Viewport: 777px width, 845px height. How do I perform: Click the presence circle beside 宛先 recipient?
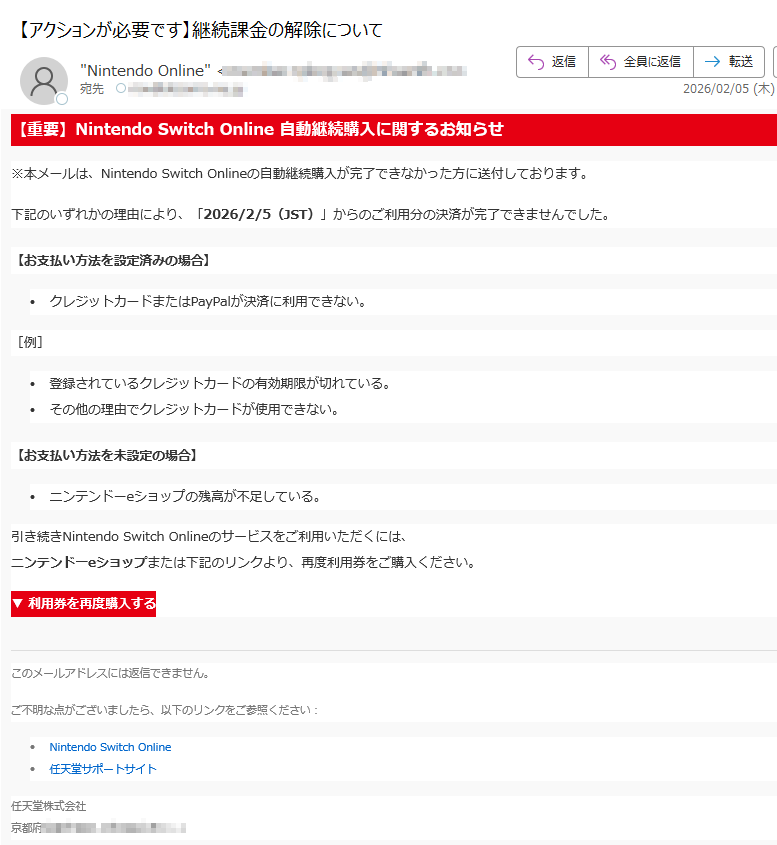[122, 89]
